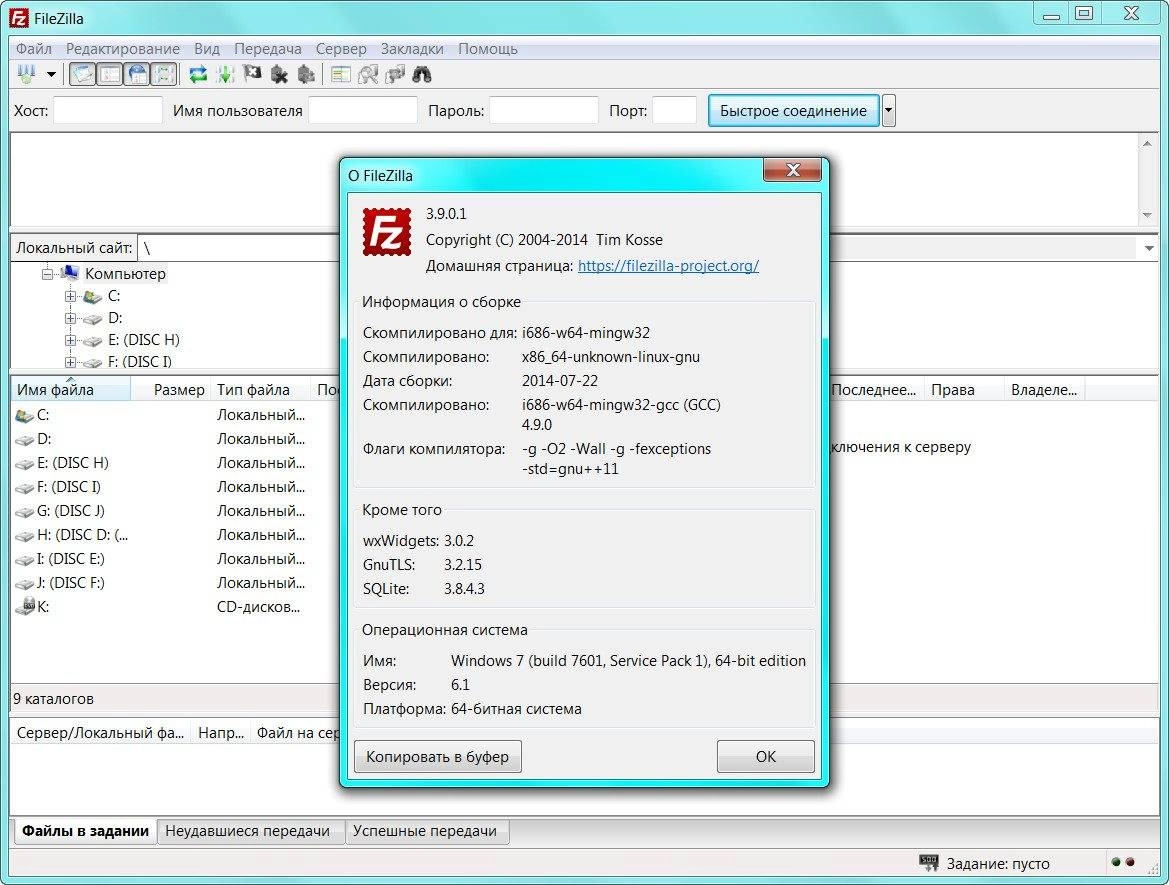This screenshot has width=1169, height=885.
Task: Open the Site Manager dropdown arrow
Action: pyautogui.click(x=51, y=75)
